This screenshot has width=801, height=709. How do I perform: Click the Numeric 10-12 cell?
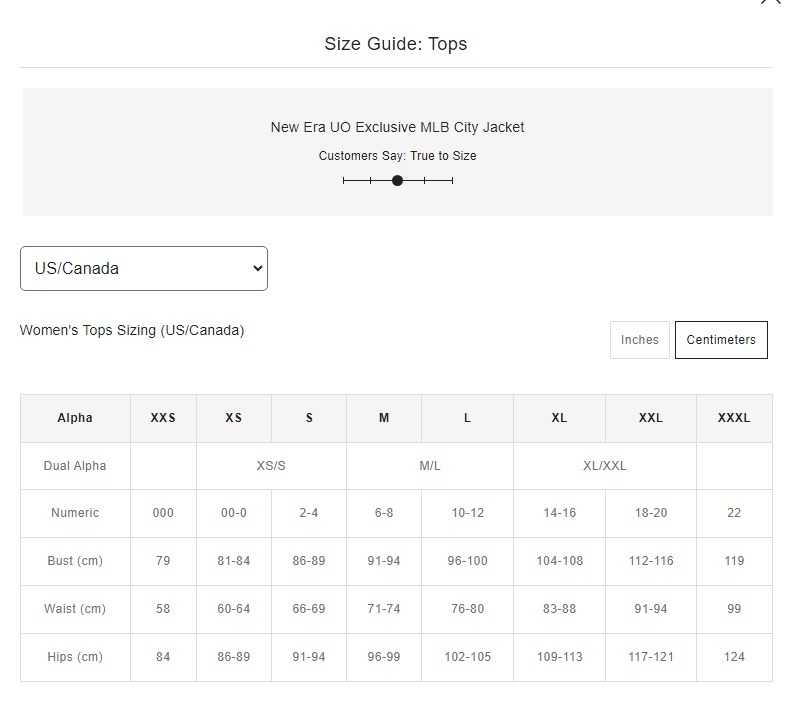467,513
